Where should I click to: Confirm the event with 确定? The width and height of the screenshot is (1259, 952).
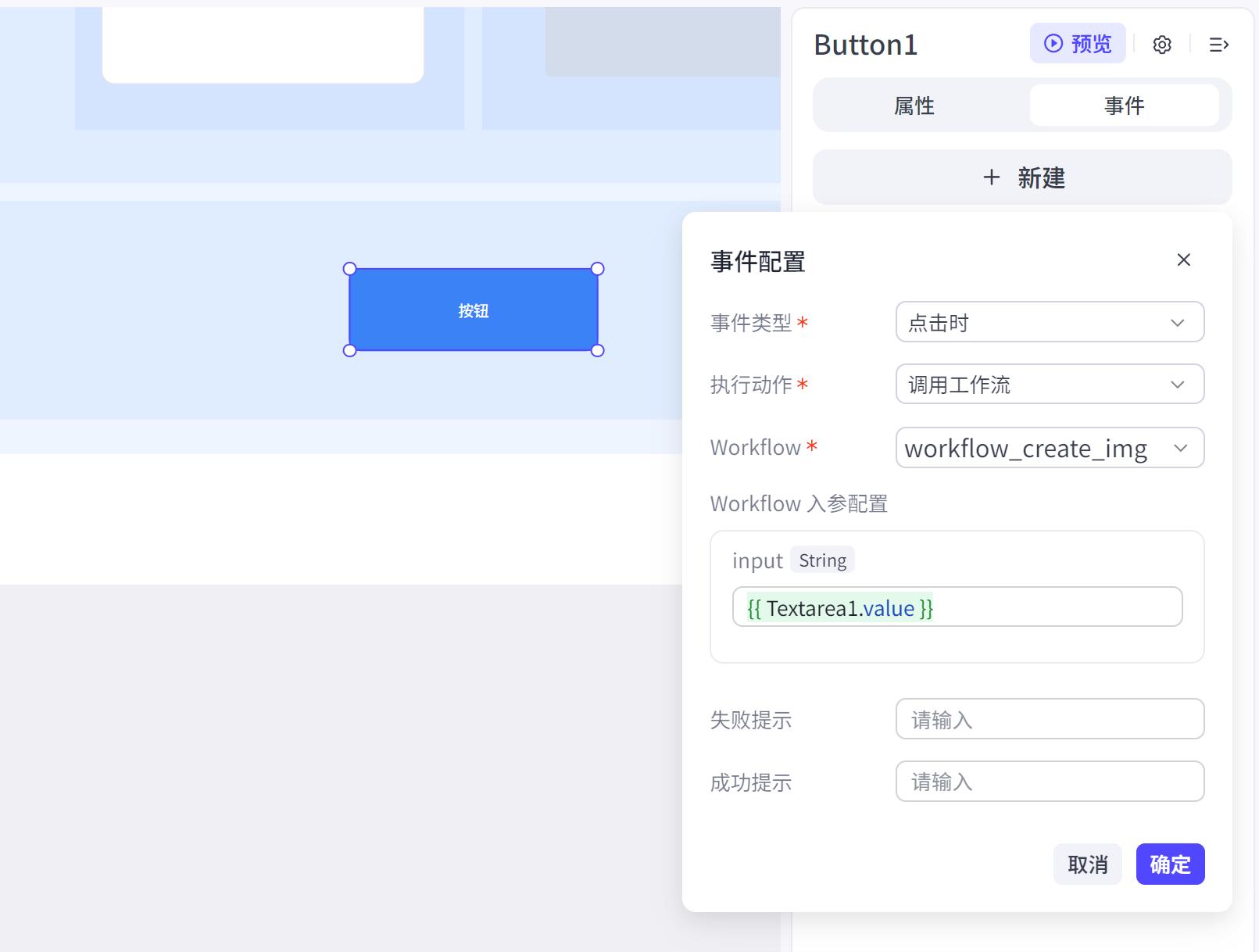(x=1169, y=864)
